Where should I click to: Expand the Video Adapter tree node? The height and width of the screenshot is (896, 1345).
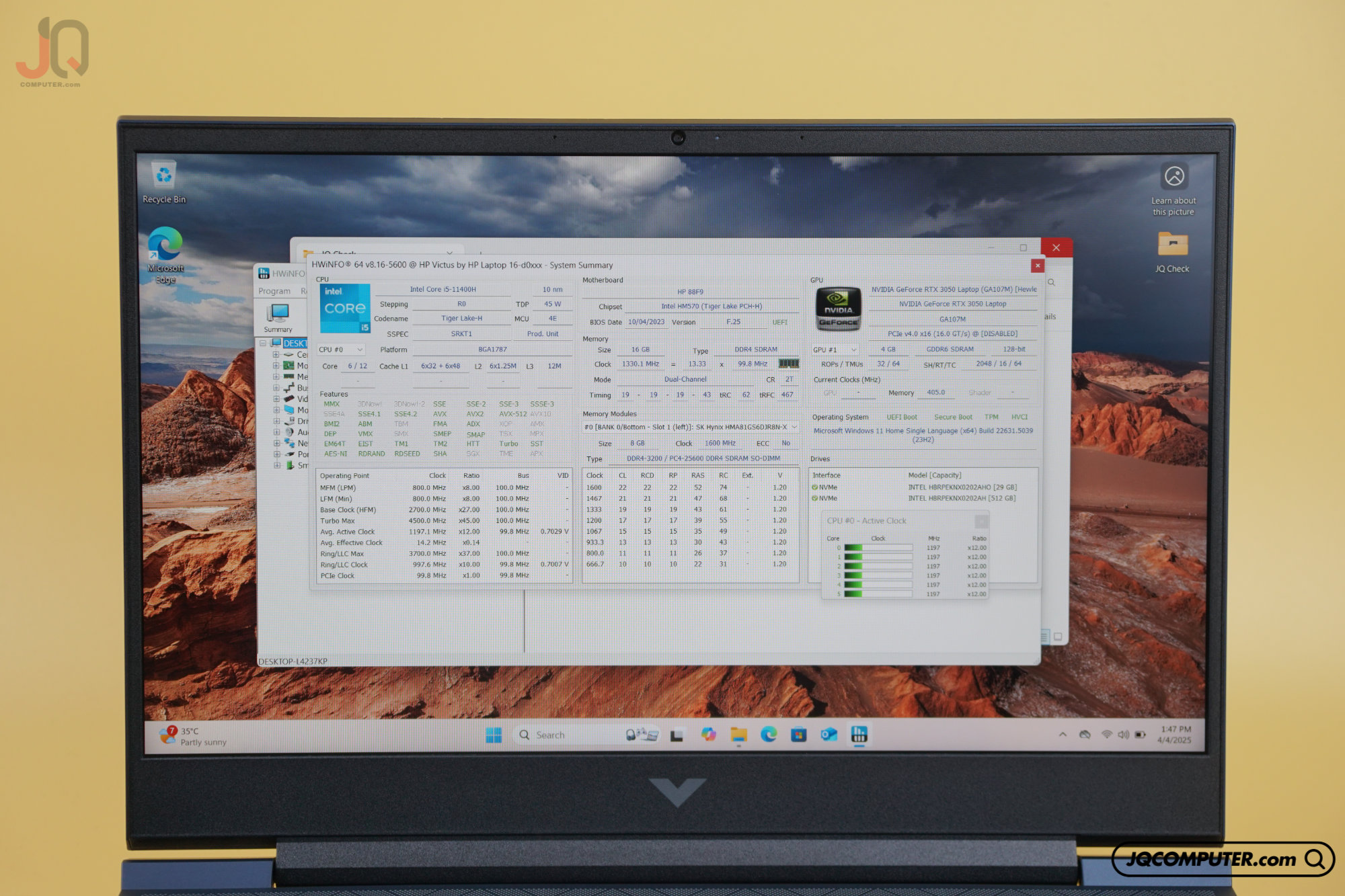click(276, 399)
